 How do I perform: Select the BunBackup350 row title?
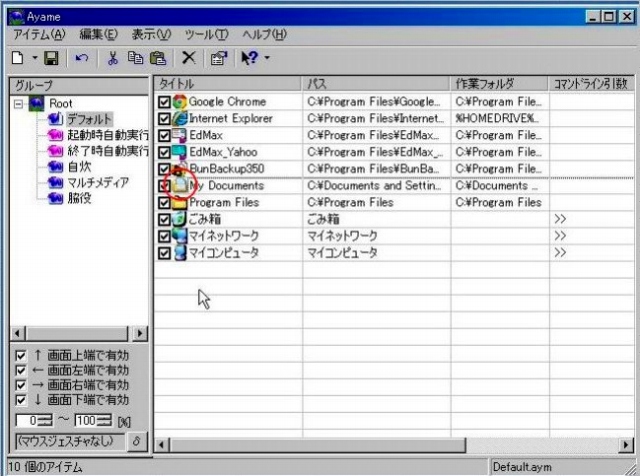[227, 169]
